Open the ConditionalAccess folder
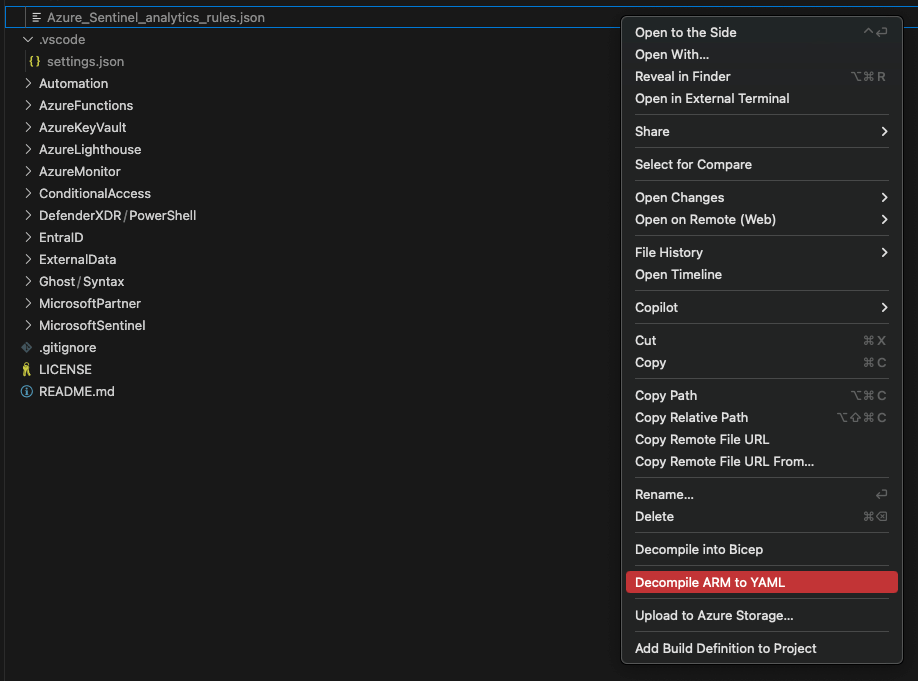 pos(94,194)
